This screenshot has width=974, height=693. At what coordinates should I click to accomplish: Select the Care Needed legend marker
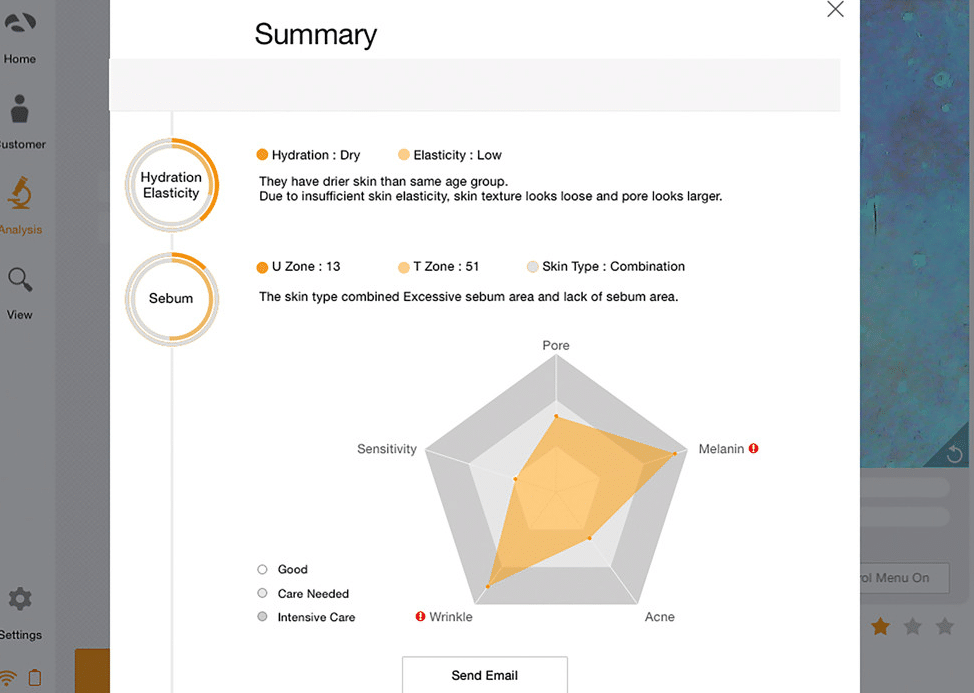pos(262,594)
